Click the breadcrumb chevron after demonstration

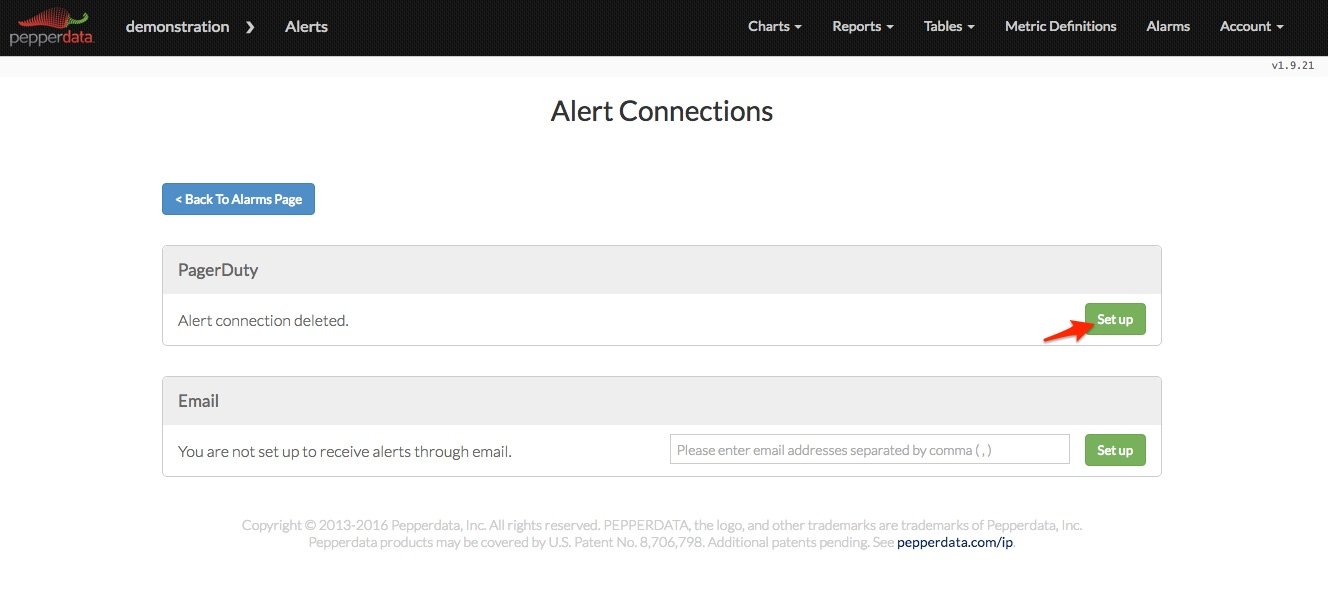pos(250,27)
